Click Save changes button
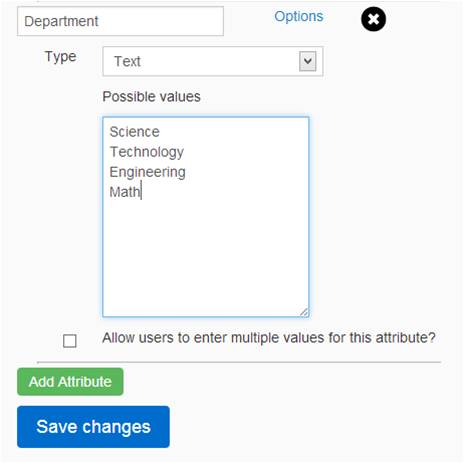 (x=93, y=427)
